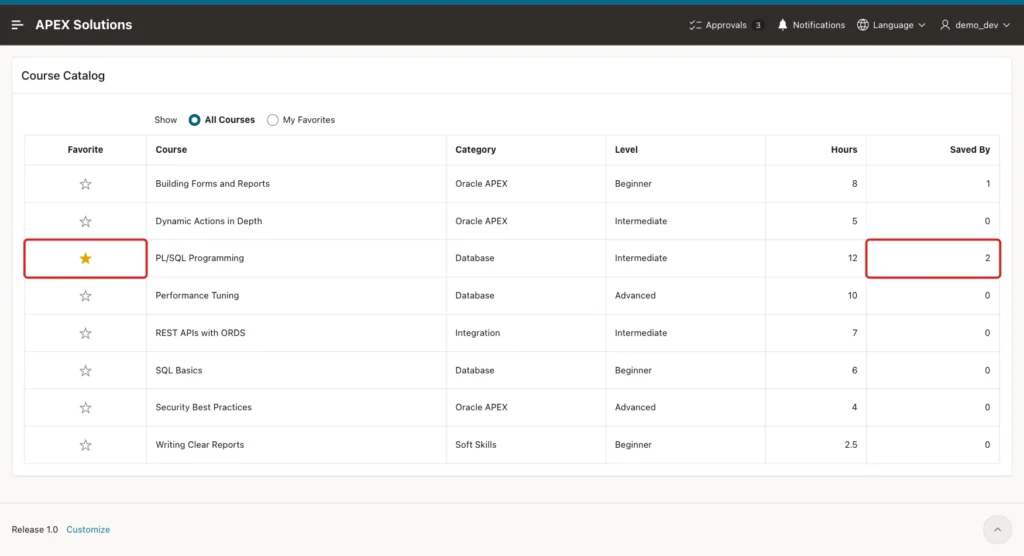Click the Saved By value 2 for PL/SQL

987,258
